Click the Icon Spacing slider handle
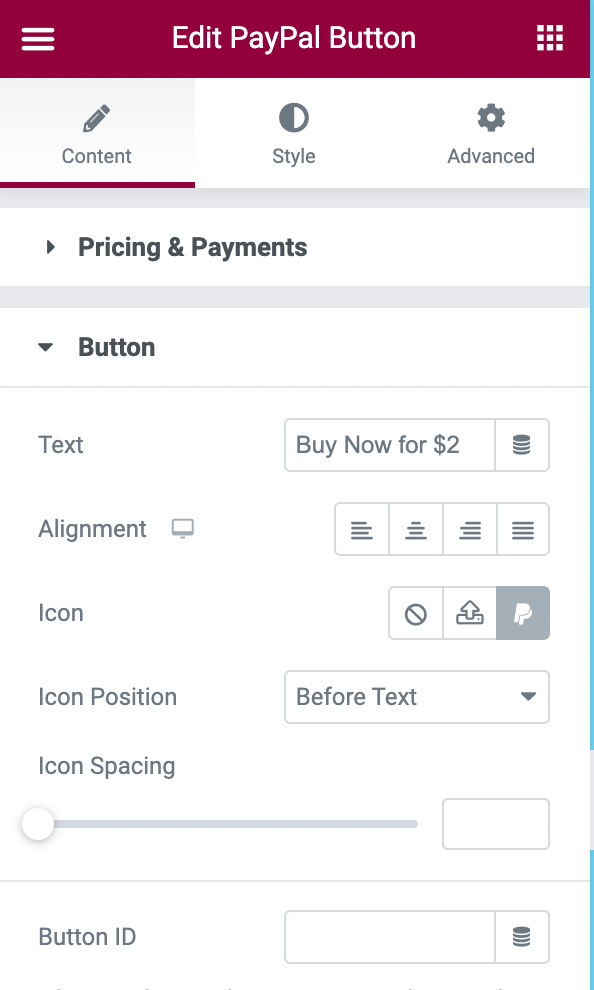Screen dimensions: 594x990 point(38,824)
